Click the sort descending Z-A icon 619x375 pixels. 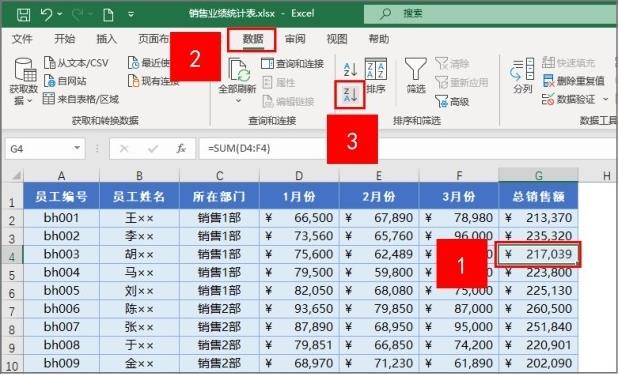[x=350, y=95]
